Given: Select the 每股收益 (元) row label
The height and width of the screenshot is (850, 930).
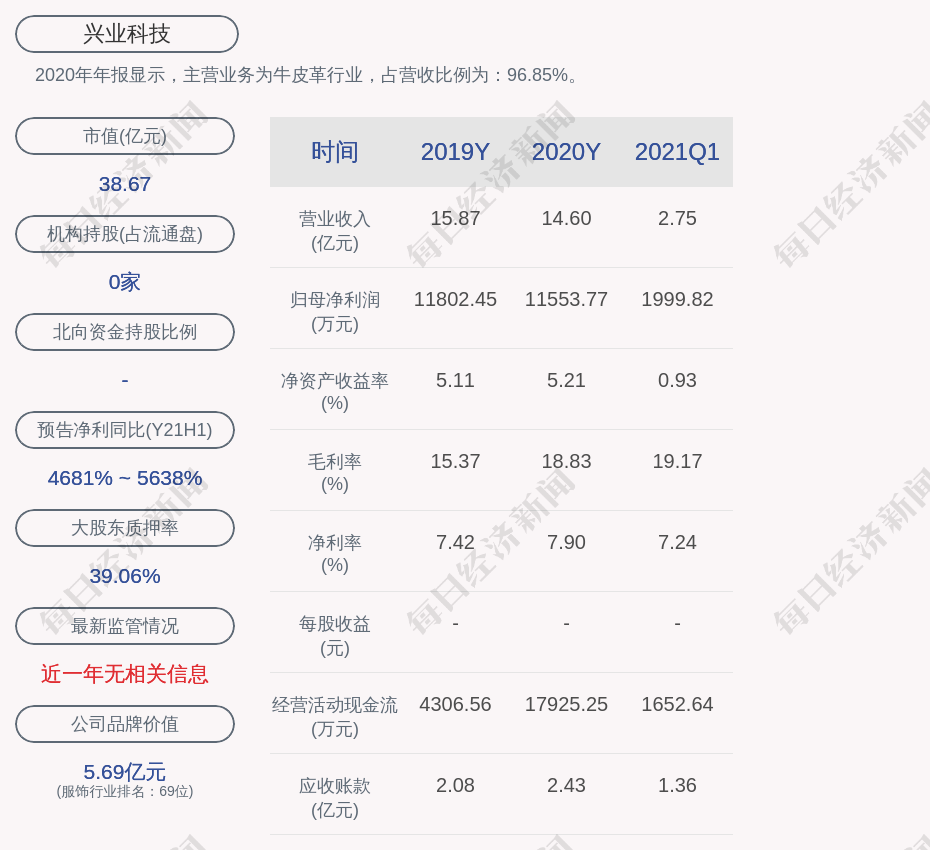Looking at the screenshot, I should click(x=335, y=635).
